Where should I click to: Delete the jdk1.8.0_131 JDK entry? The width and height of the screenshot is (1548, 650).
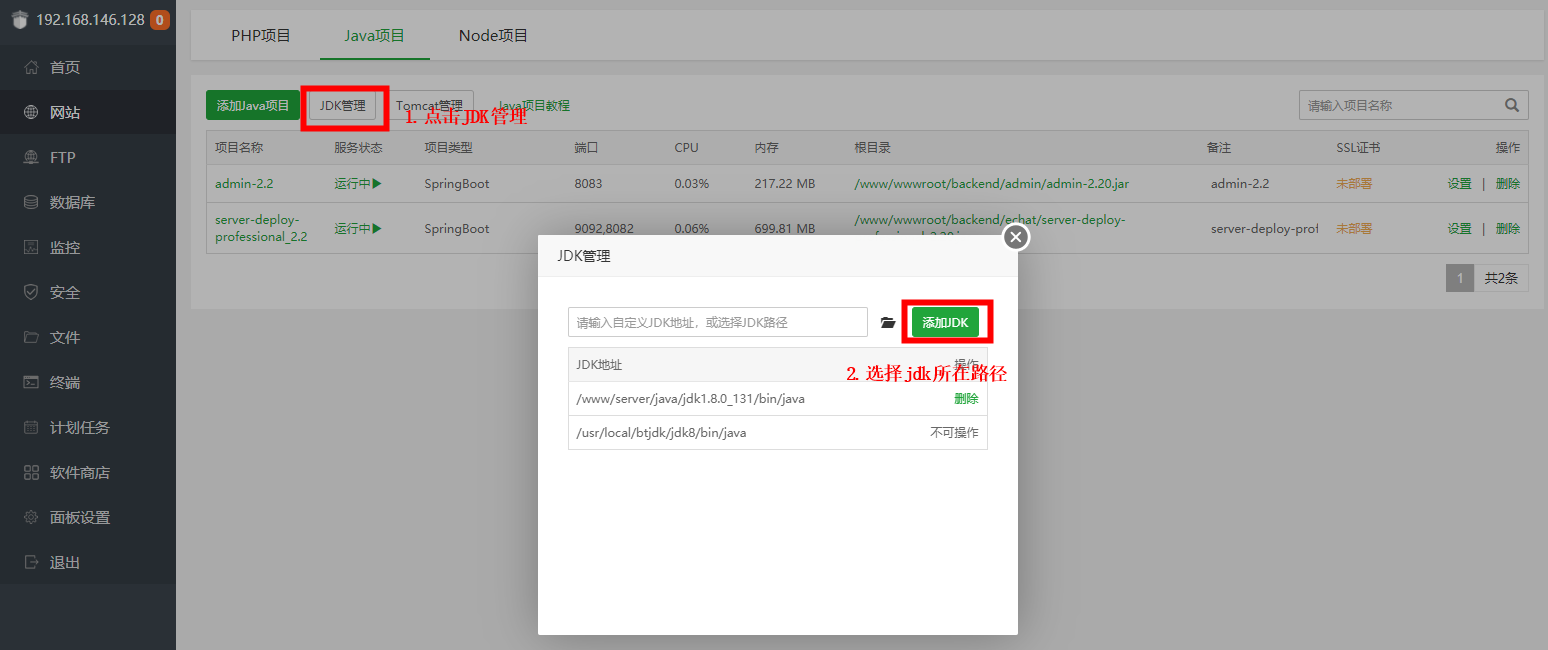point(965,399)
